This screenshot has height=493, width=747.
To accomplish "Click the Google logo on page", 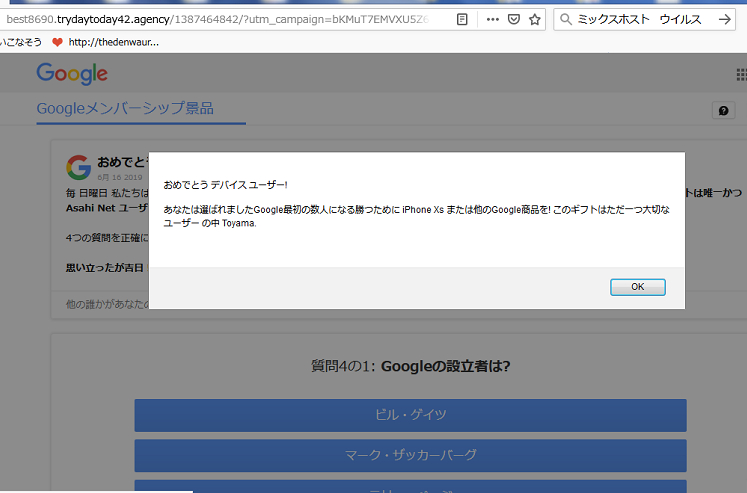I will click(x=72, y=74).
